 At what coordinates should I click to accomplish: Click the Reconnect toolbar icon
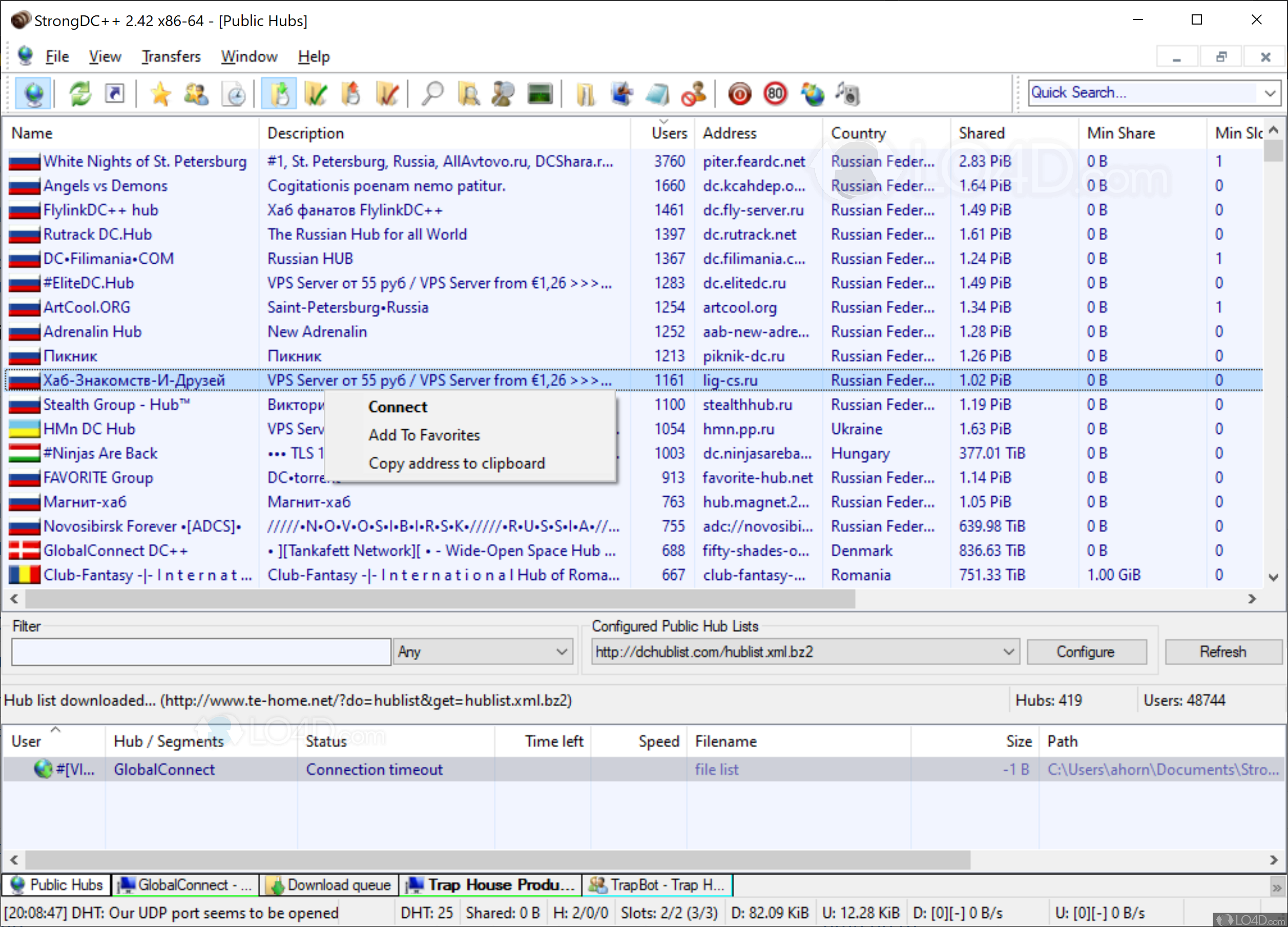[79, 94]
